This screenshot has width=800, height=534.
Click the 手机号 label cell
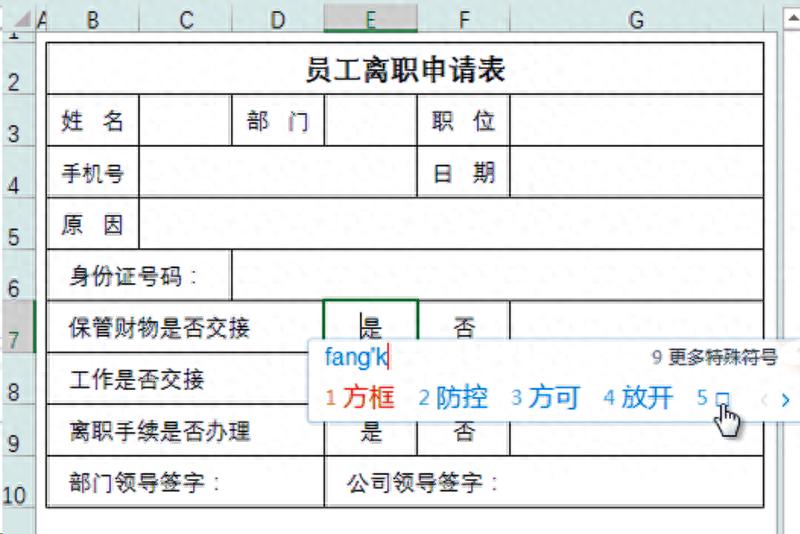[x=92, y=172]
